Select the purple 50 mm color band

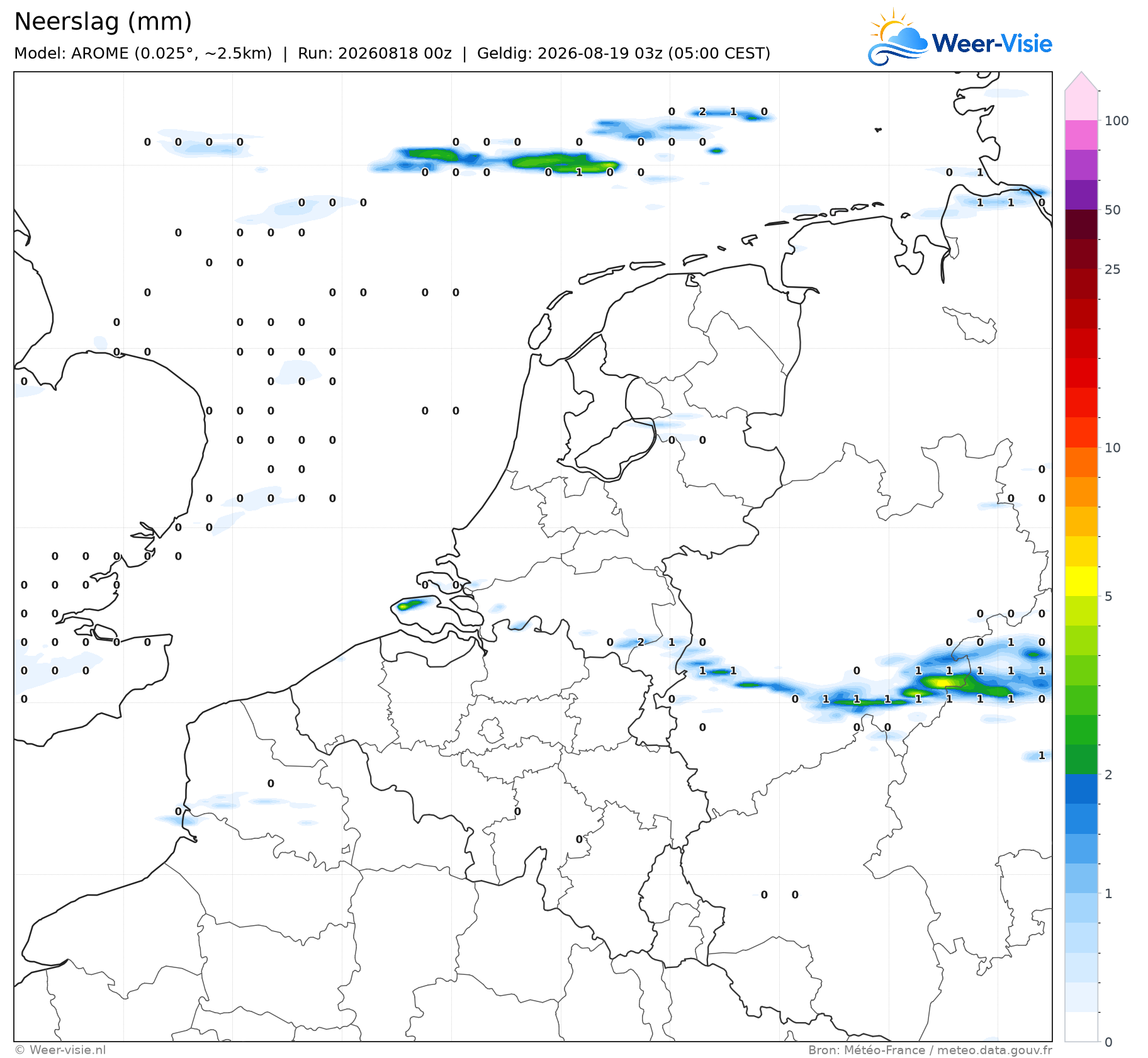coord(1081,195)
